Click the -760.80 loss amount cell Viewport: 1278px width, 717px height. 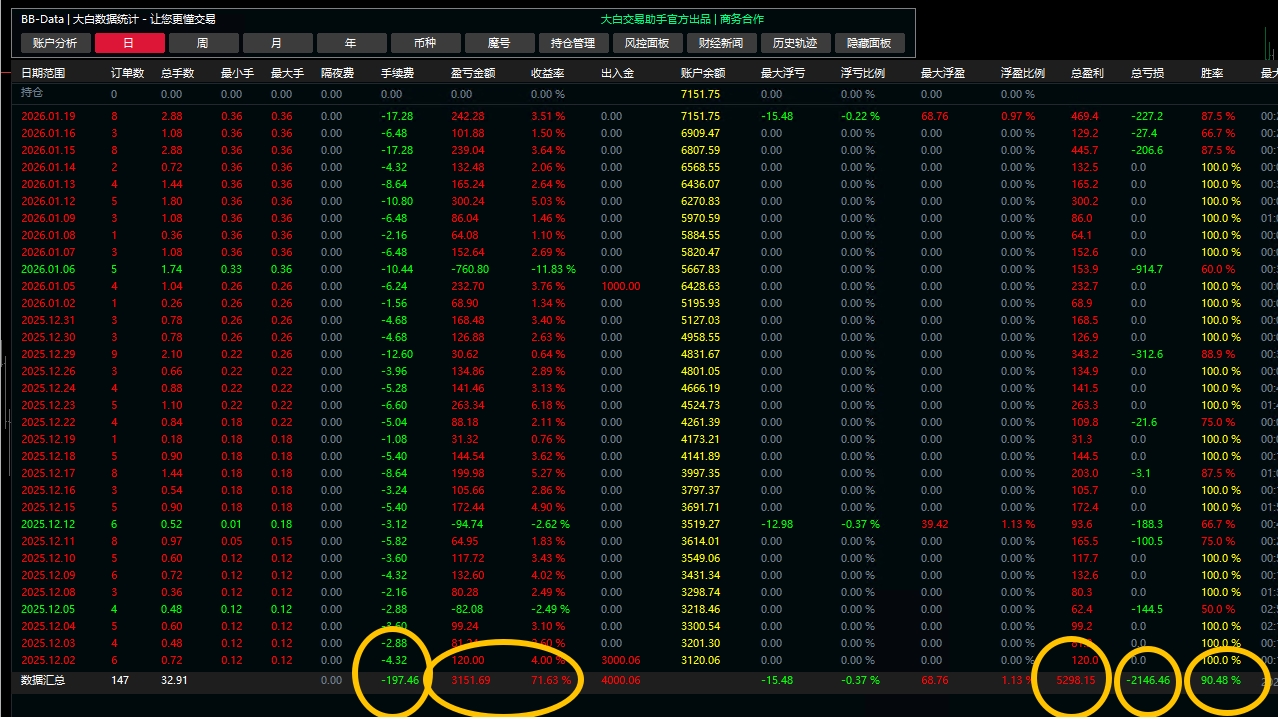(x=470, y=269)
